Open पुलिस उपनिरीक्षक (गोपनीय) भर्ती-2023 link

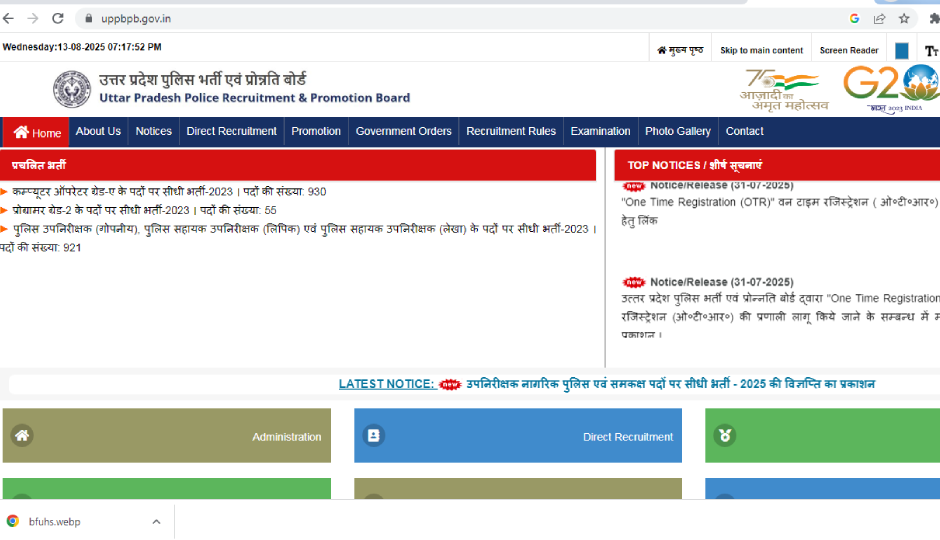300,238
